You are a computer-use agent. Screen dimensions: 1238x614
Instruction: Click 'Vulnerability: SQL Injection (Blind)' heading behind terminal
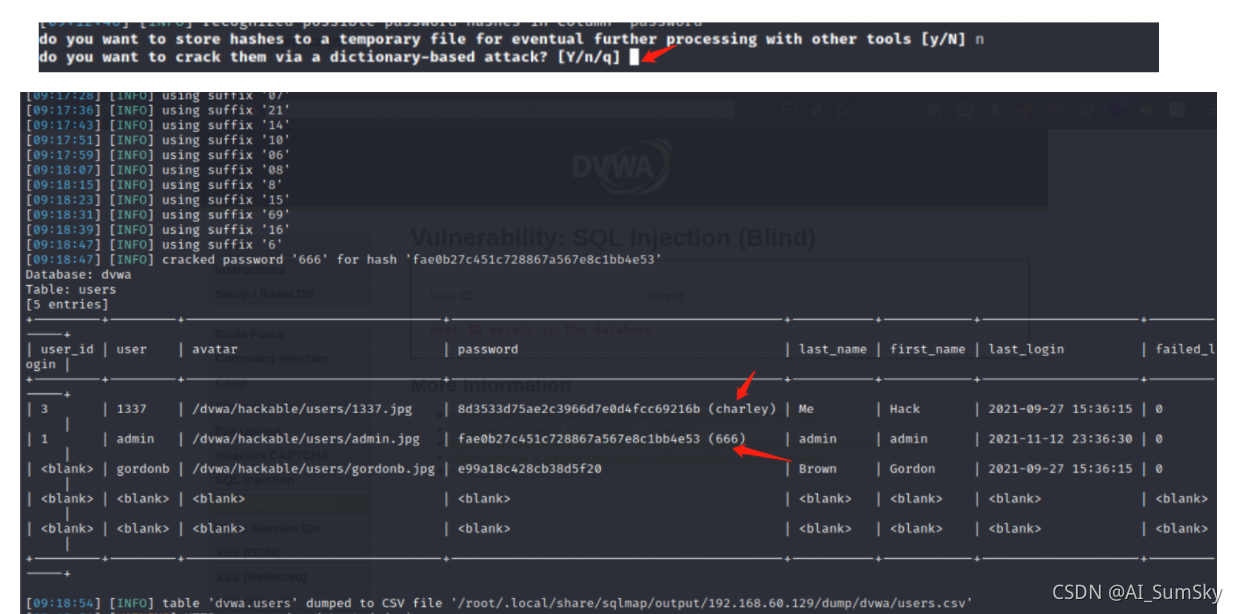coord(613,238)
